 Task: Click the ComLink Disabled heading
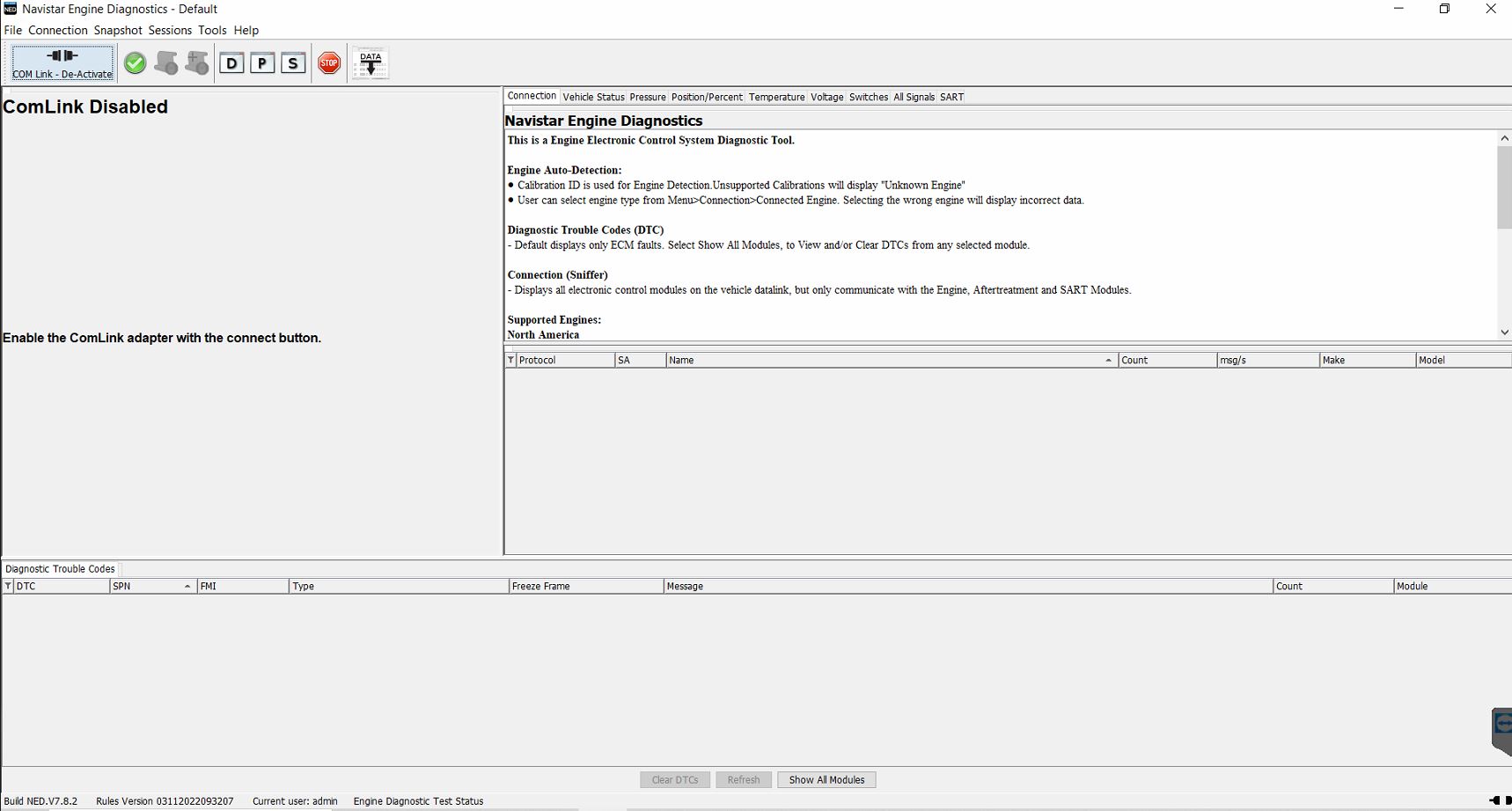coord(85,106)
